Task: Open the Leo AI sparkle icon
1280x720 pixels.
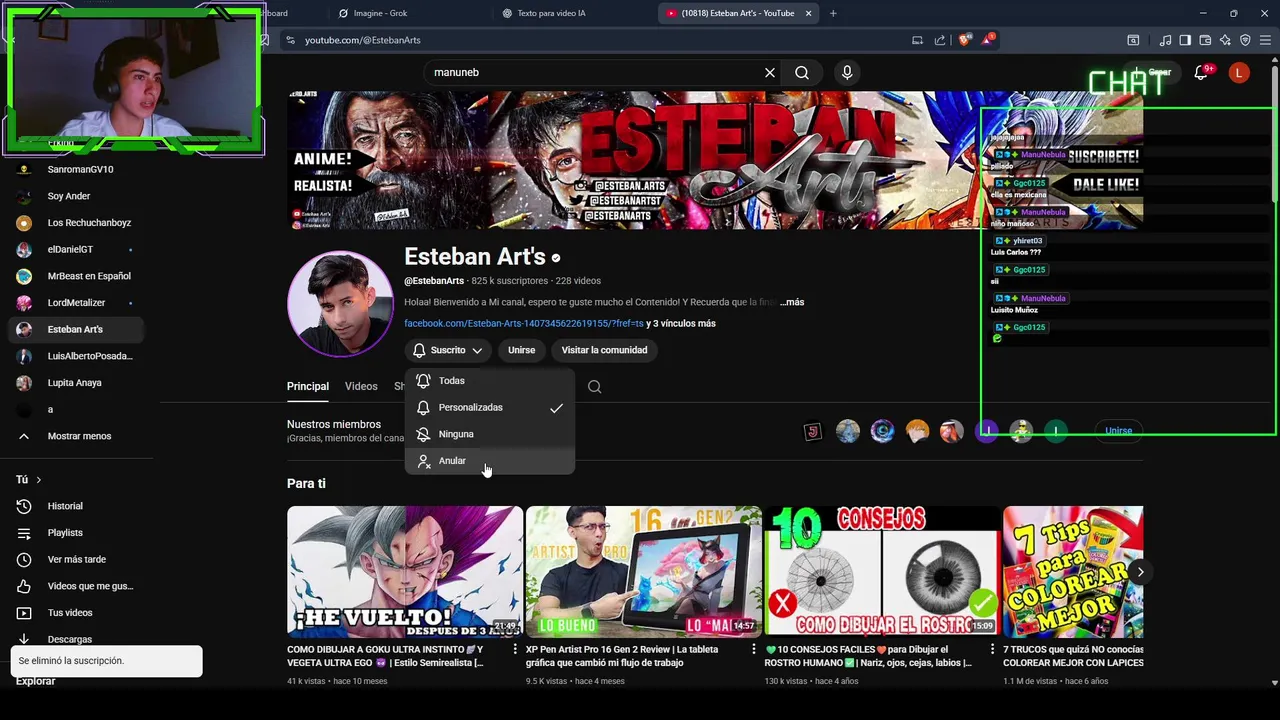Action: pyautogui.click(x=1225, y=40)
